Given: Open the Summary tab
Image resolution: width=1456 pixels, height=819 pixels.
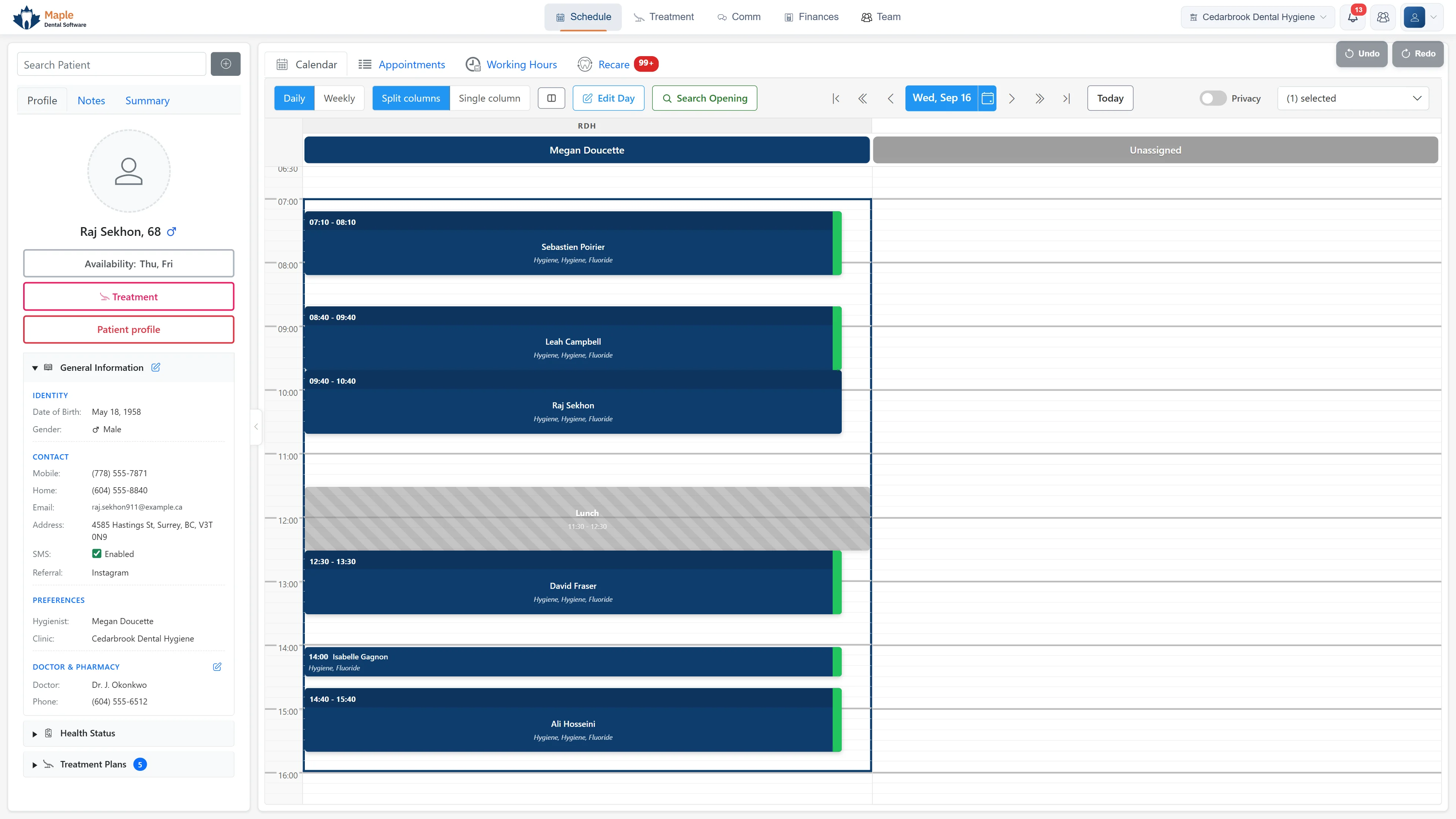Looking at the screenshot, I should [x=147, y=100].
